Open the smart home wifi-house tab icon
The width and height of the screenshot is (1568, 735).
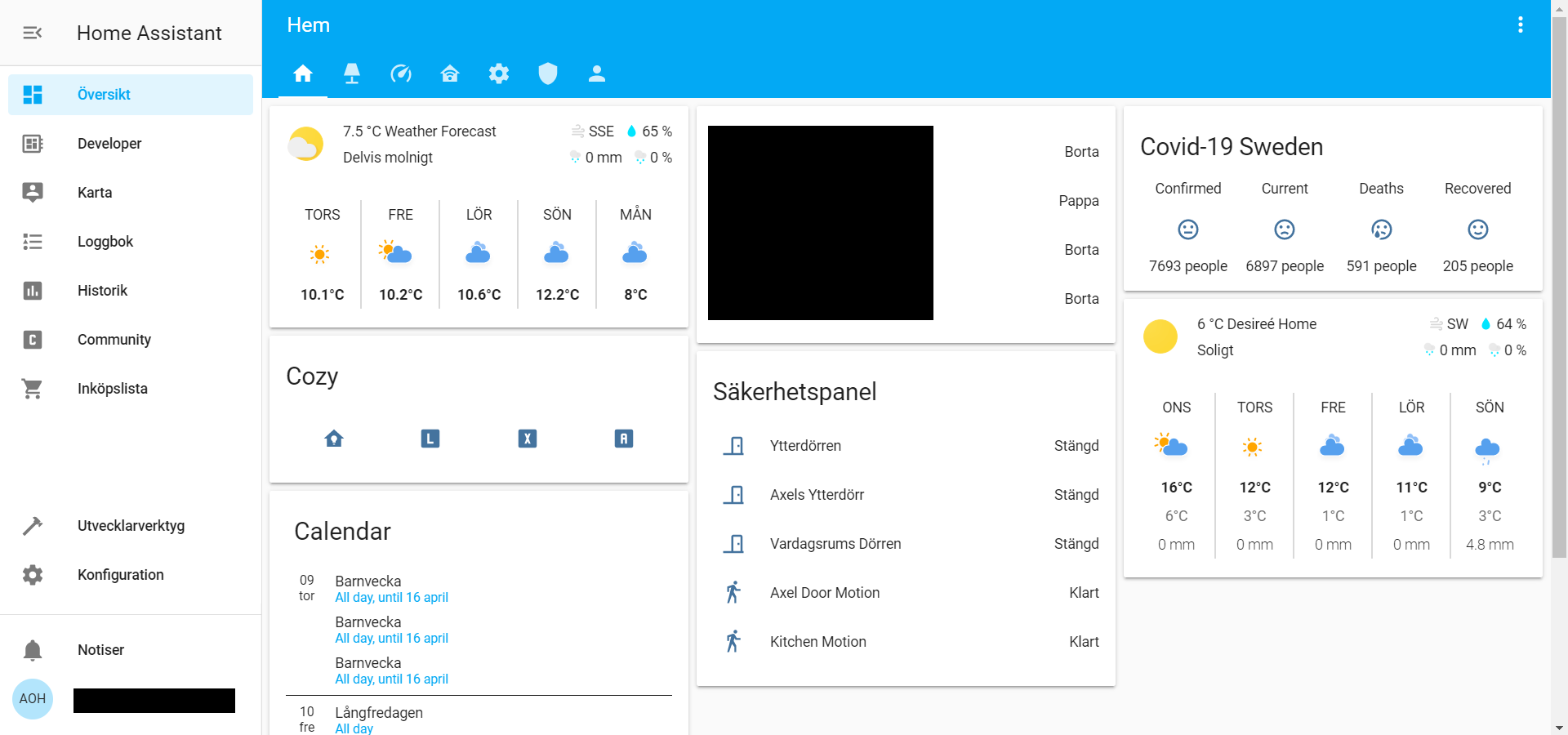450,73
